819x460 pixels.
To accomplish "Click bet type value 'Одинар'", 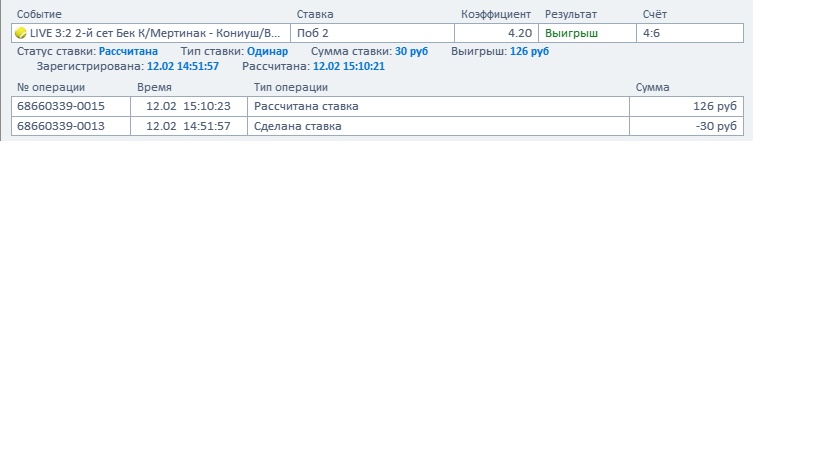I will pos(267,51).
